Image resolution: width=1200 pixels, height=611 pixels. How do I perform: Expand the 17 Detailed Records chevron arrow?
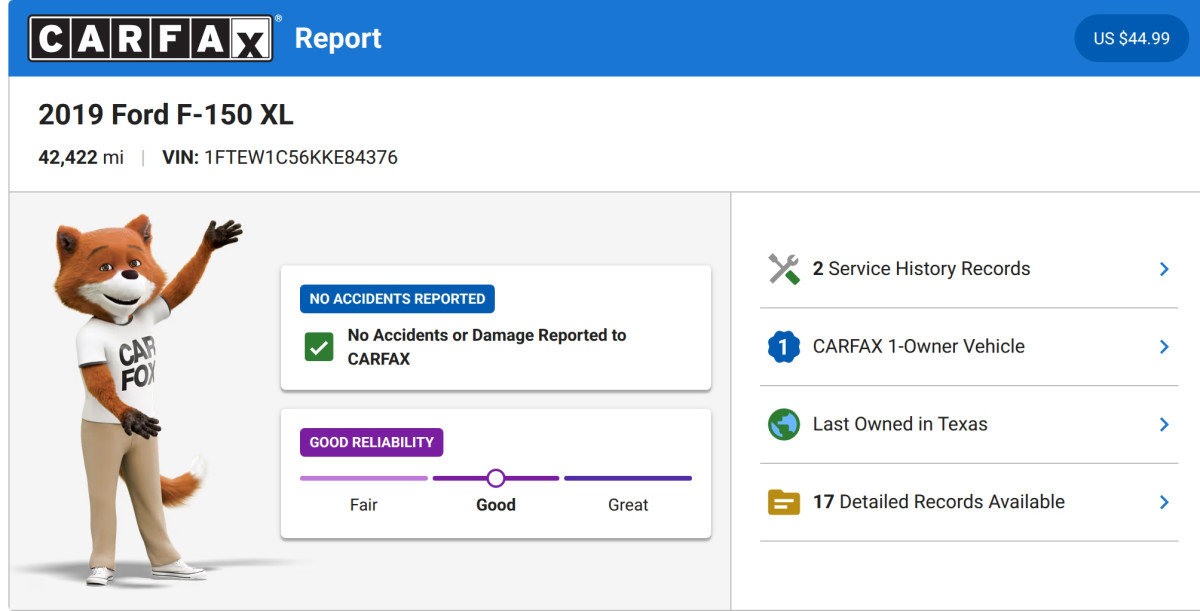(x=1164, y=502)
